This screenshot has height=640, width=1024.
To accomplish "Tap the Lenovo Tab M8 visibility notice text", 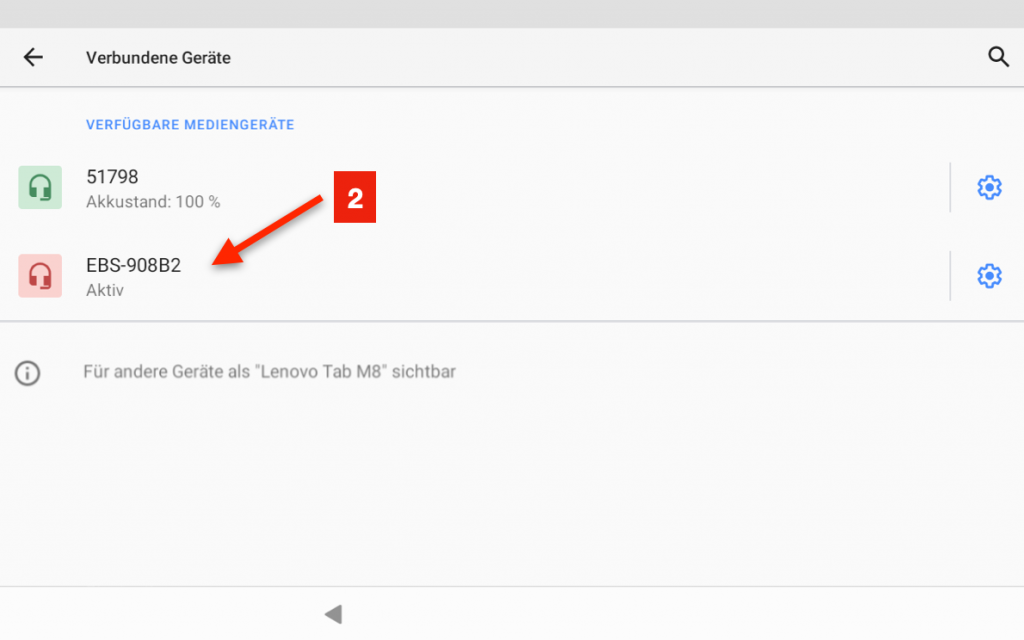I will (269, 372).
